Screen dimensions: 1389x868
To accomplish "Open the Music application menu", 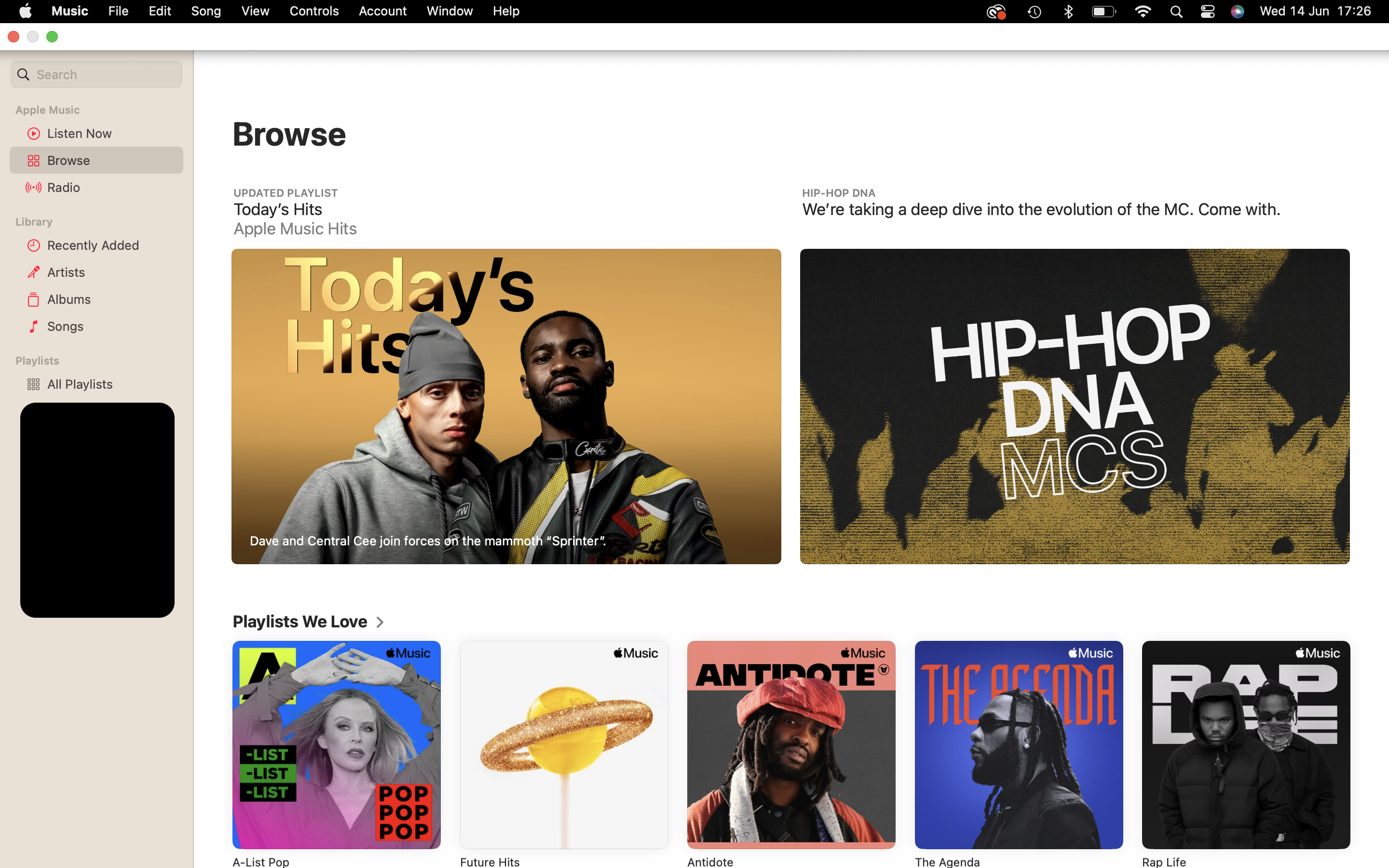I will point(70,12).
